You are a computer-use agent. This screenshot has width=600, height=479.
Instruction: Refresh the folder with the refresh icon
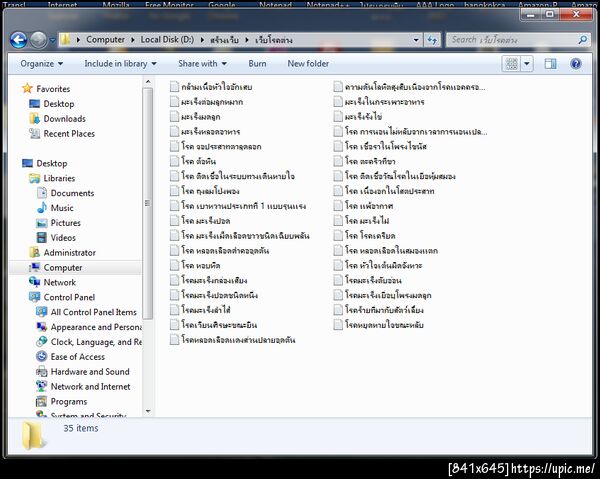pyautogui.click(x=432, y=40)
